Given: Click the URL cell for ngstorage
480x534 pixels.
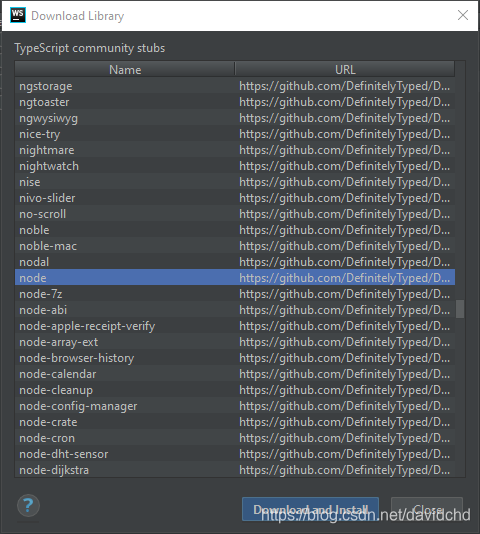Looking at the screenshot, I should coord(345,86).
